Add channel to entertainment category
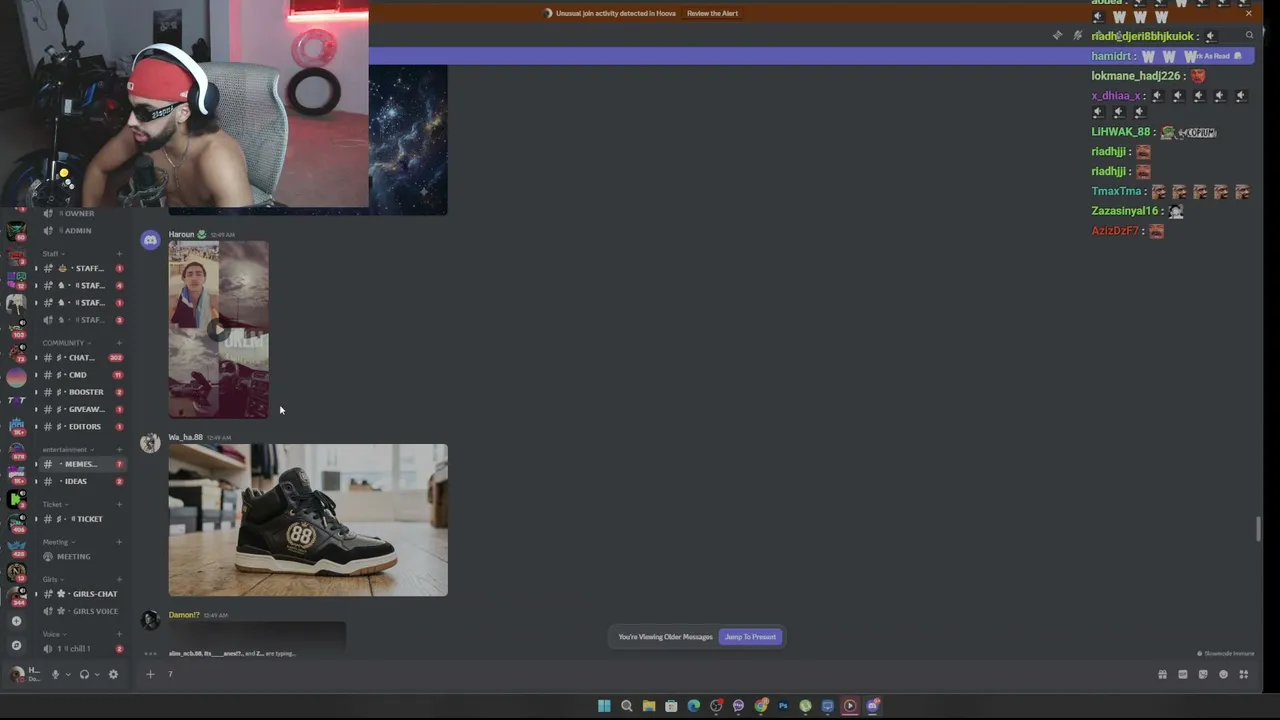The image size is (1280, 720). [x=119, y=450]
